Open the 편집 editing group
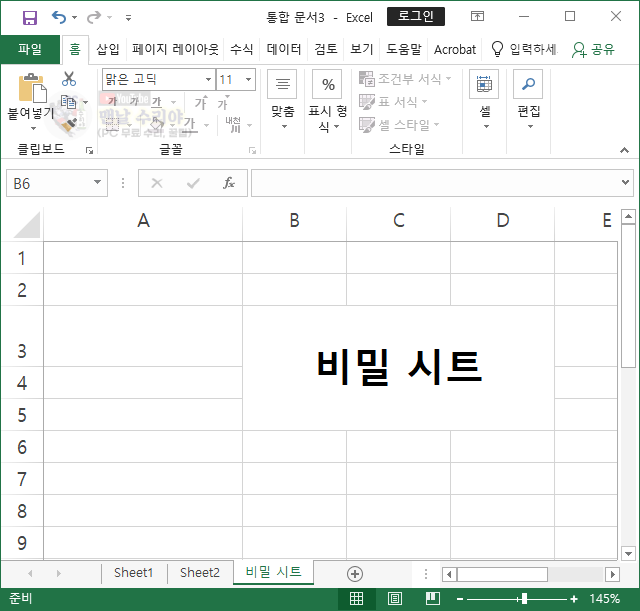This screenshot has width=640, height=611. click(529, 100)
